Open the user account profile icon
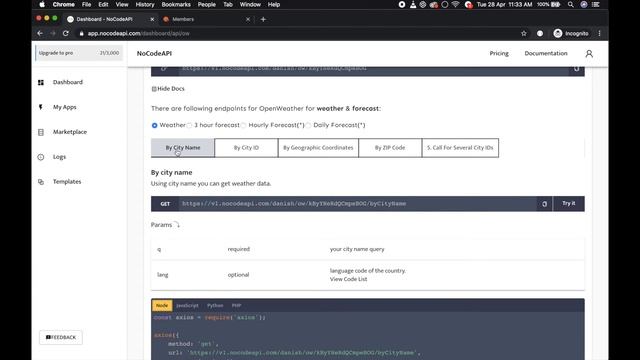The width and height of the screenshot is (640, 360). (589, 53)
